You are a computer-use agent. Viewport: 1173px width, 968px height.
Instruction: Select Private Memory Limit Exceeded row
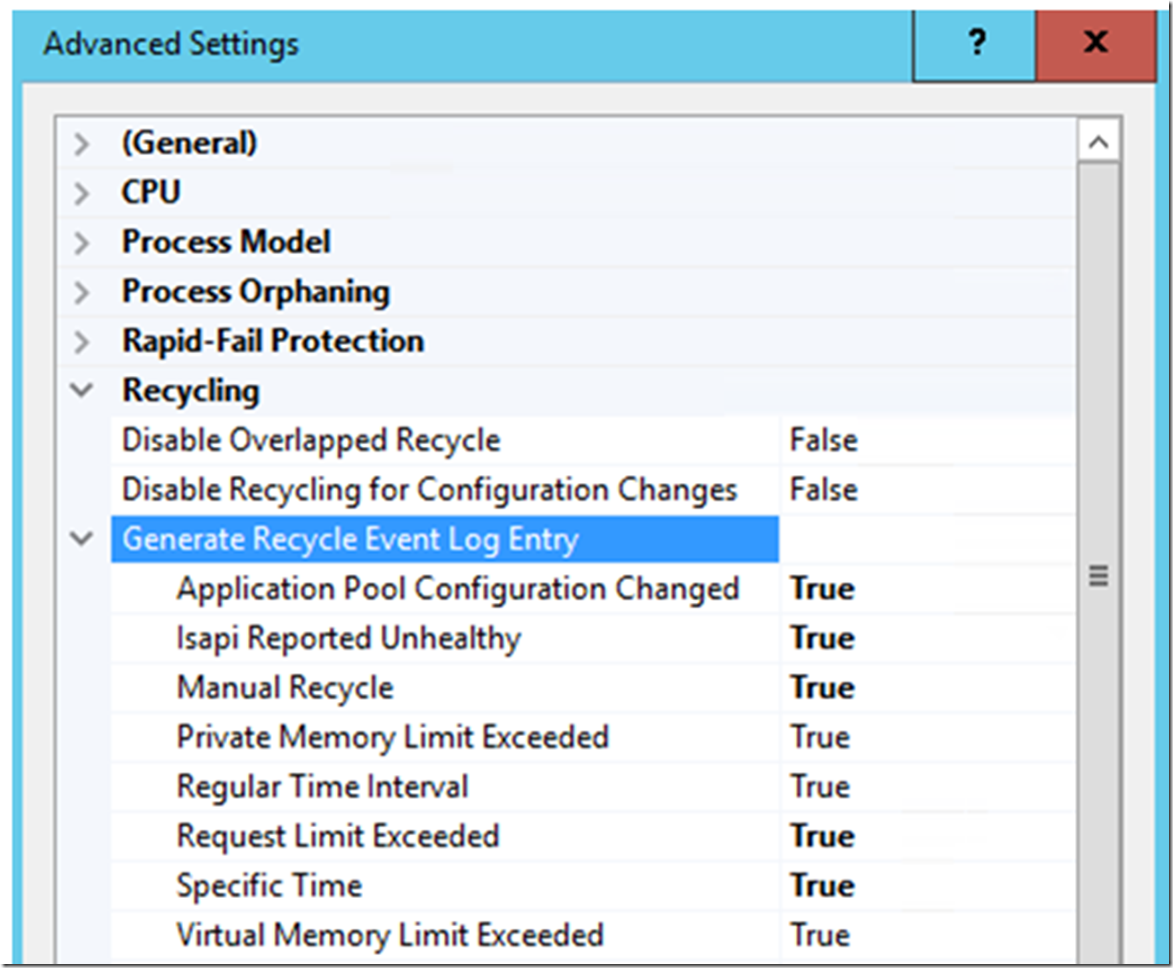coord(593,738)
